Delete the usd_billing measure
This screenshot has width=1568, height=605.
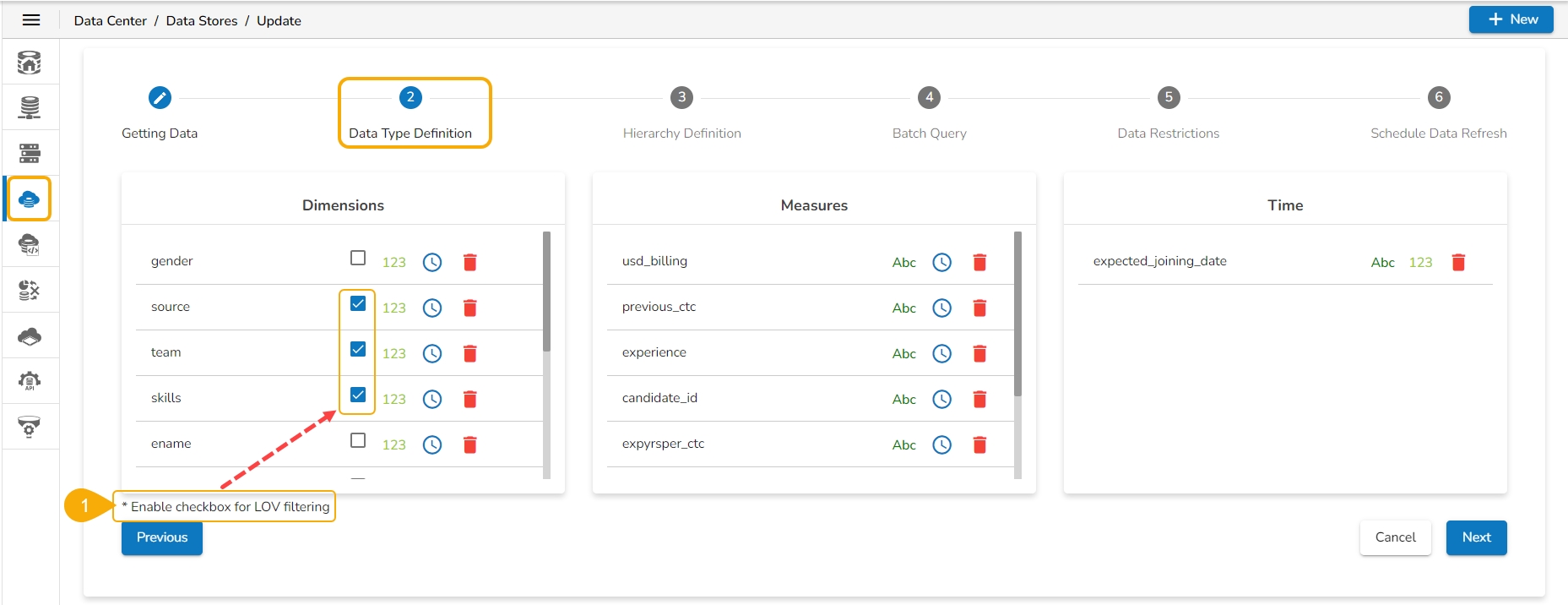click(979, 262)
